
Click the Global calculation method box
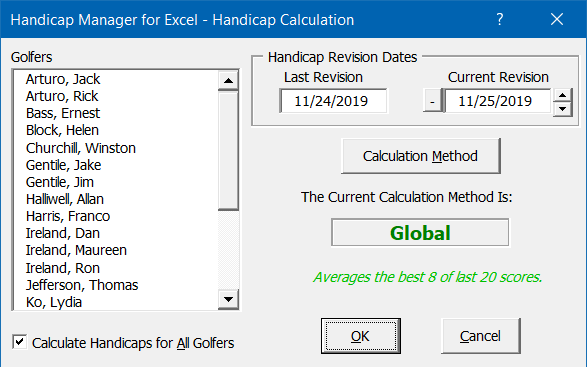420,233
